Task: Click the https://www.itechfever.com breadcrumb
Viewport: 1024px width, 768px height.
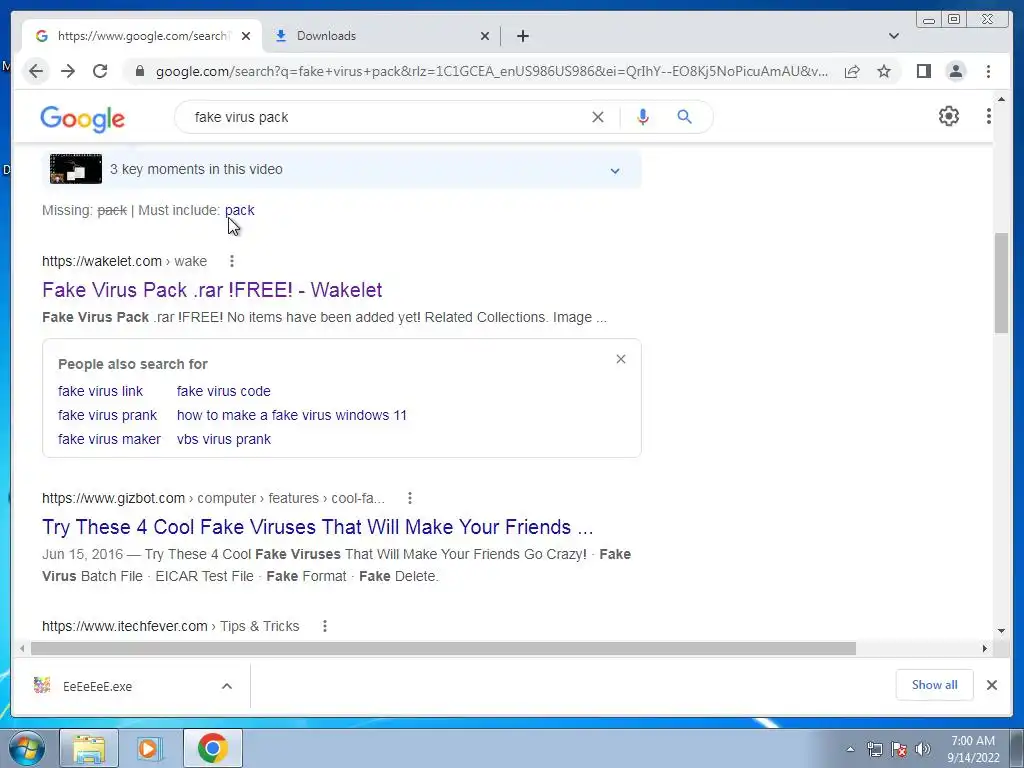Action: [x=125, y=626]
